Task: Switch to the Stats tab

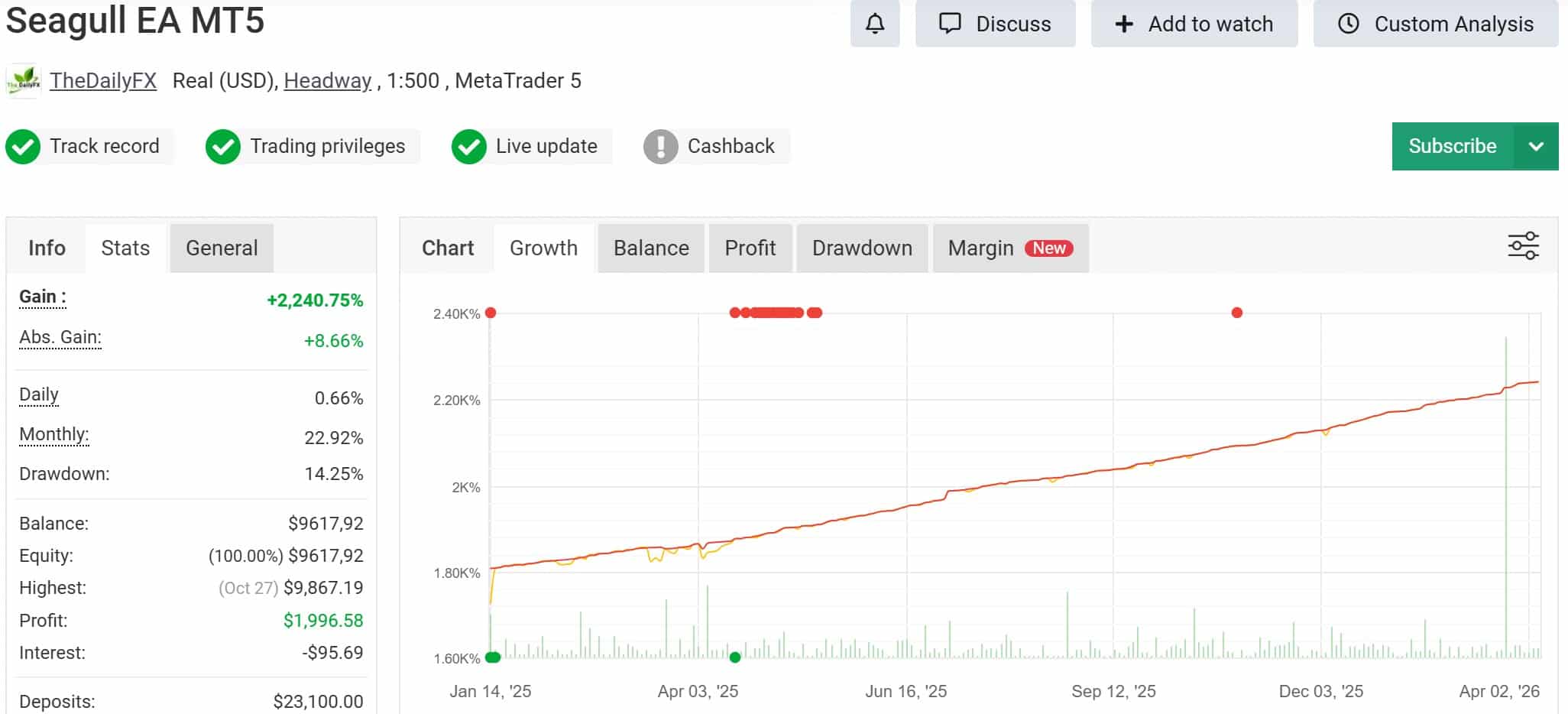Action: tap(125, 248)
